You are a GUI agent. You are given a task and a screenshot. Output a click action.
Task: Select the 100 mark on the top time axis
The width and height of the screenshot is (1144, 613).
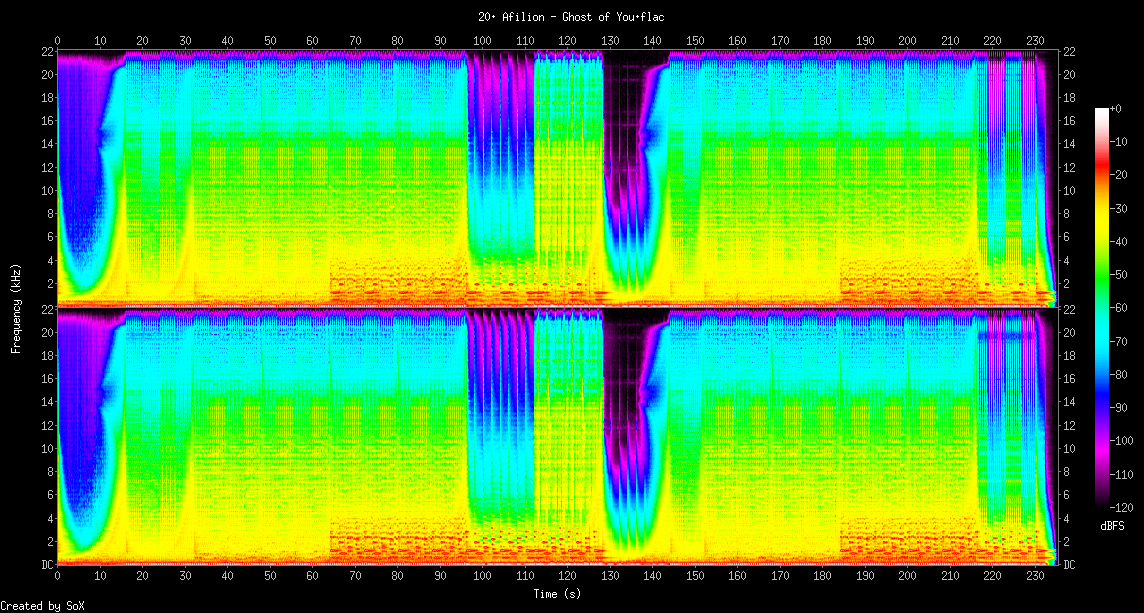[x=483, y=40]
